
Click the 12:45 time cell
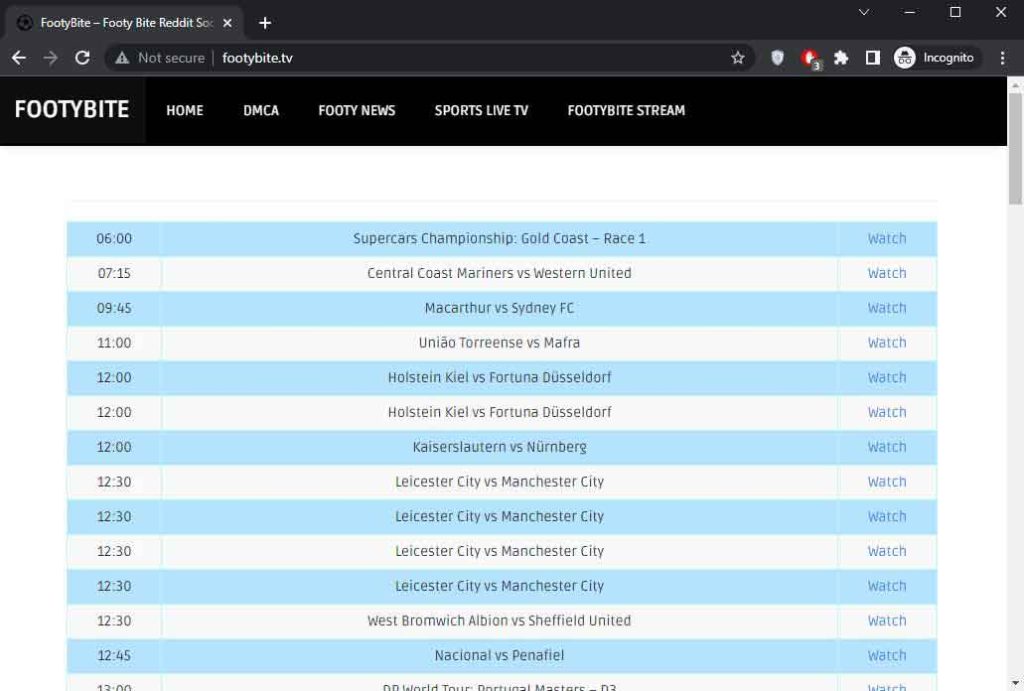tap(114, 655)
